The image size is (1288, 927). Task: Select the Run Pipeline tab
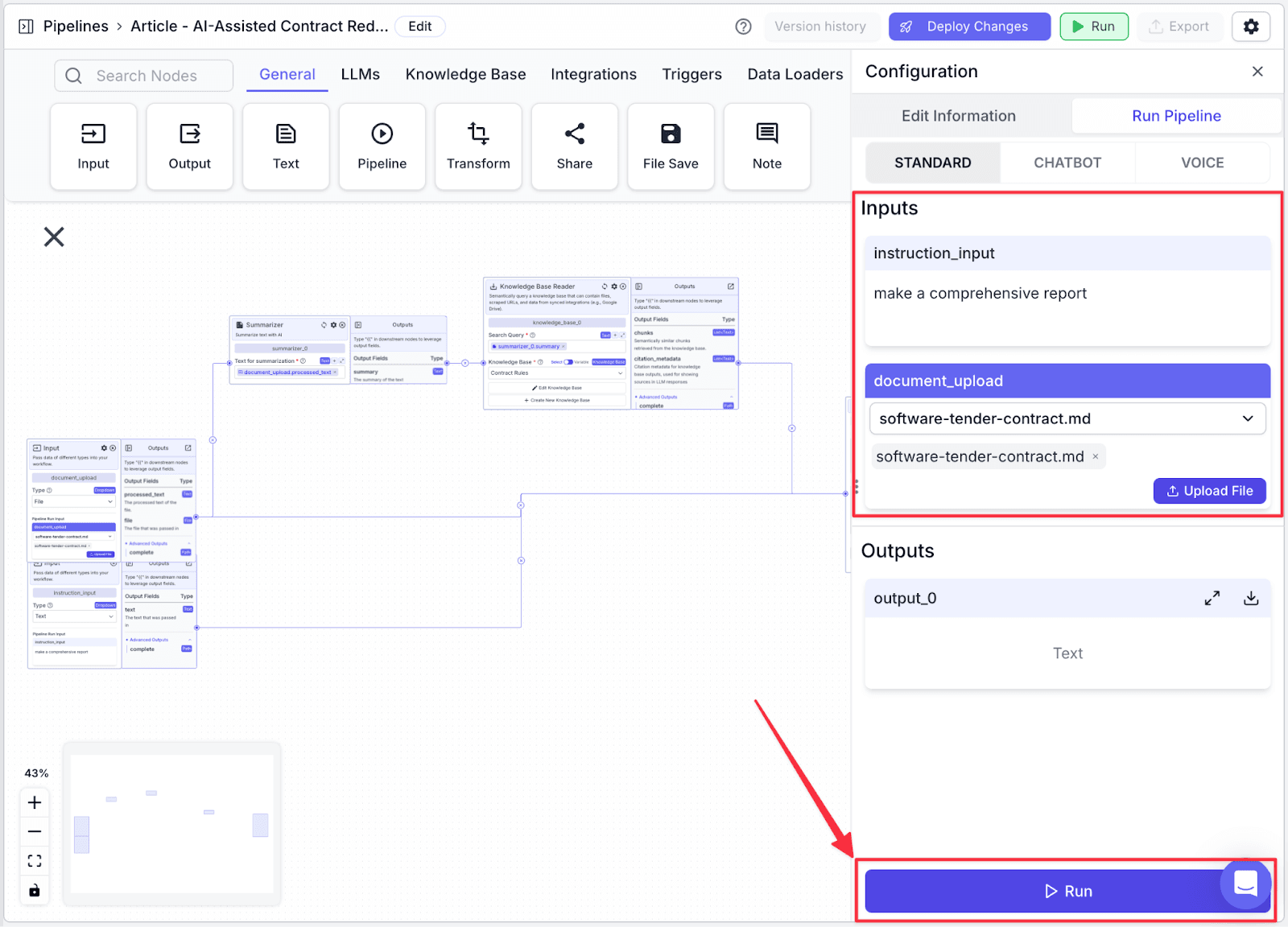[x=1176, y=116]
